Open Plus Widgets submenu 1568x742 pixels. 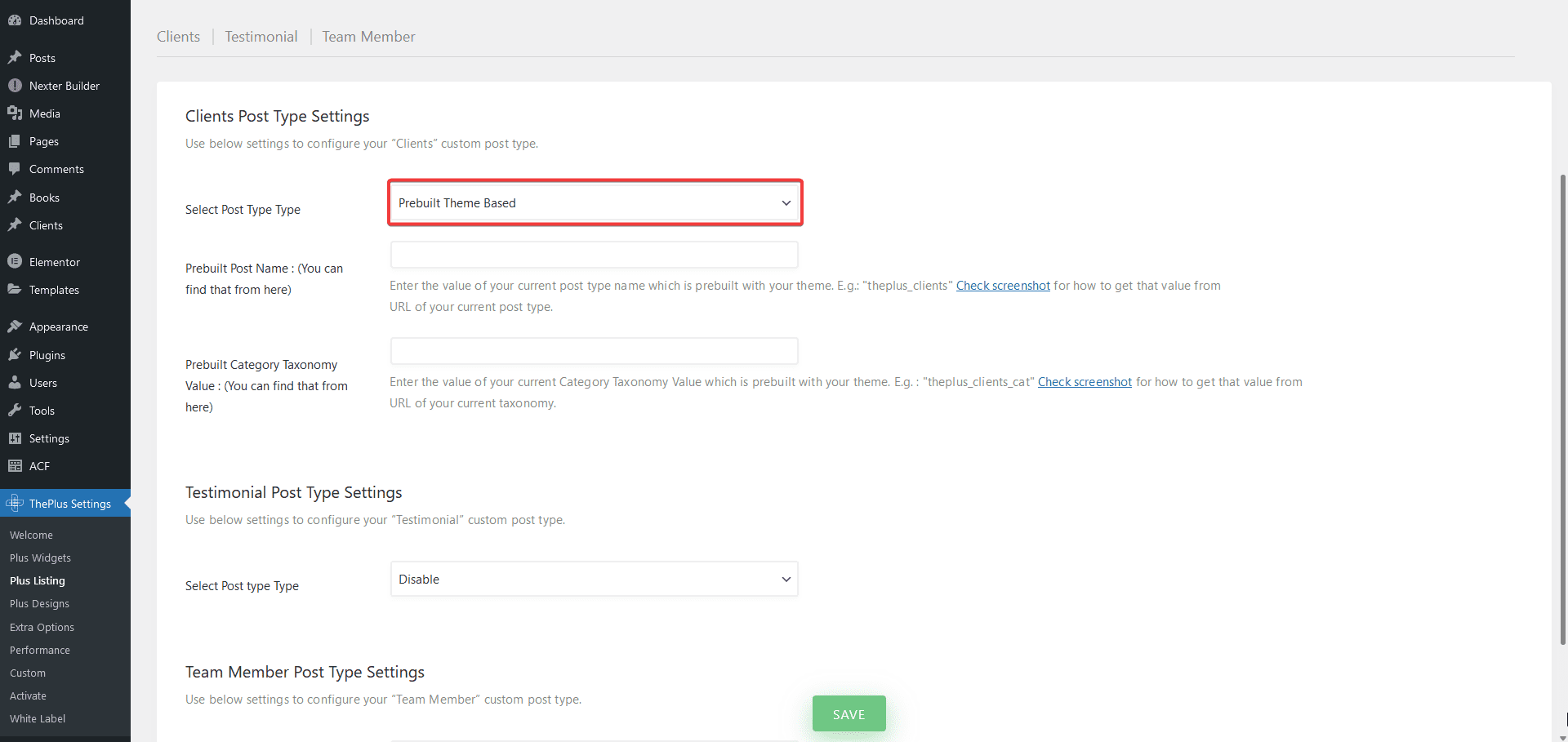pyautogui.click(x=40, y=558)
